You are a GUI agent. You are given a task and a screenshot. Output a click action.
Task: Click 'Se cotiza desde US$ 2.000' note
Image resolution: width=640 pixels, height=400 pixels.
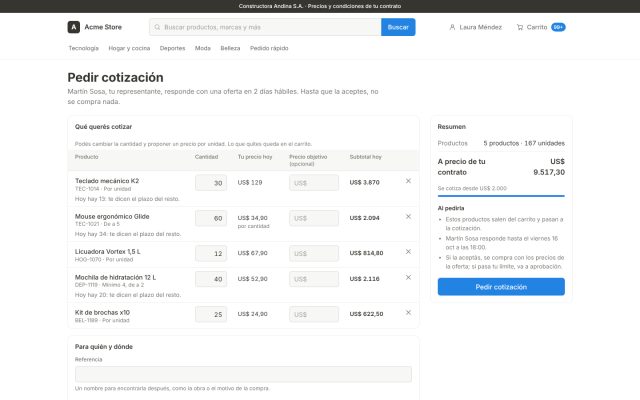[x=472, y=188]
